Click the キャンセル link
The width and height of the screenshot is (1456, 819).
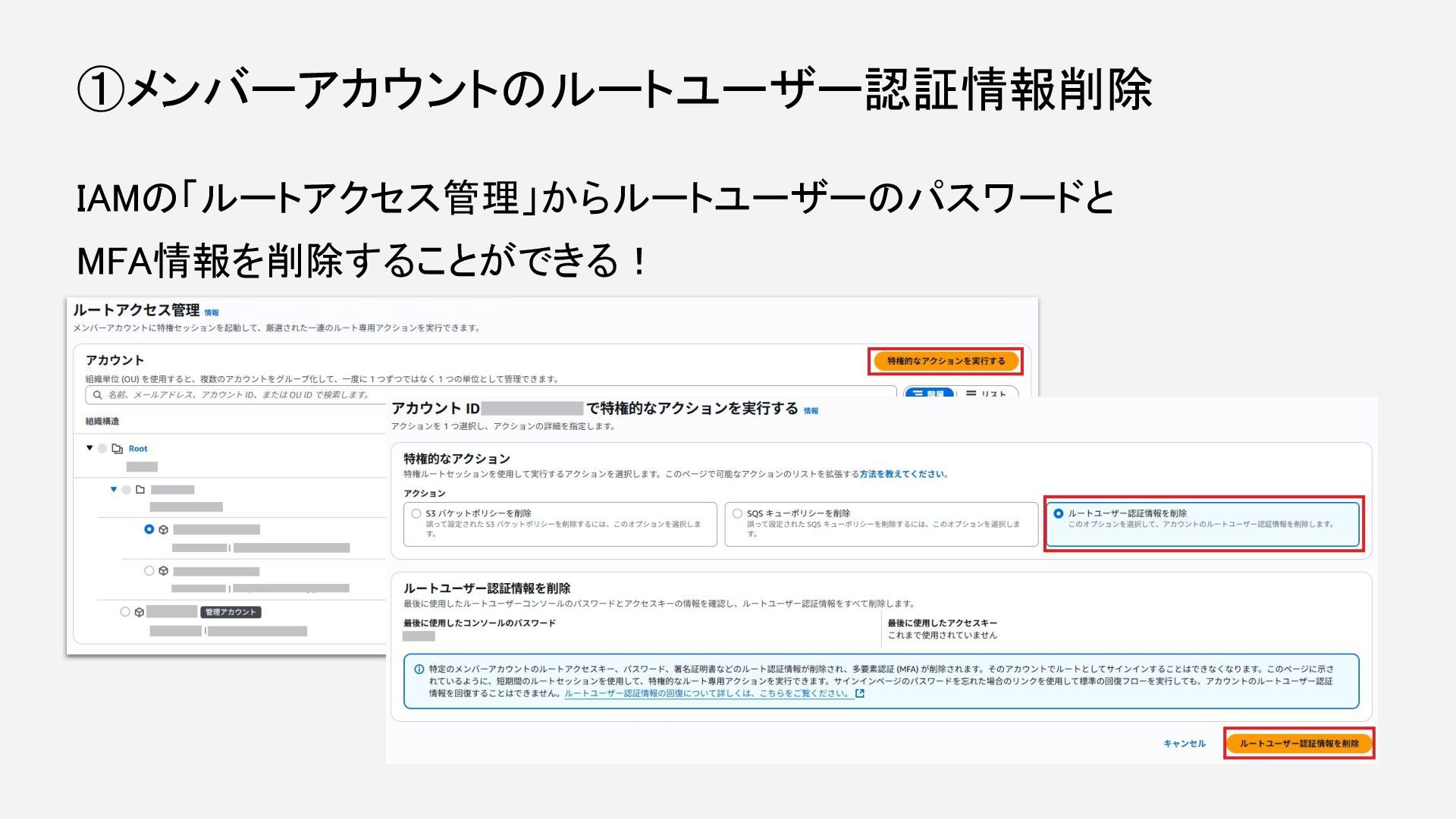click(1184, 743)
